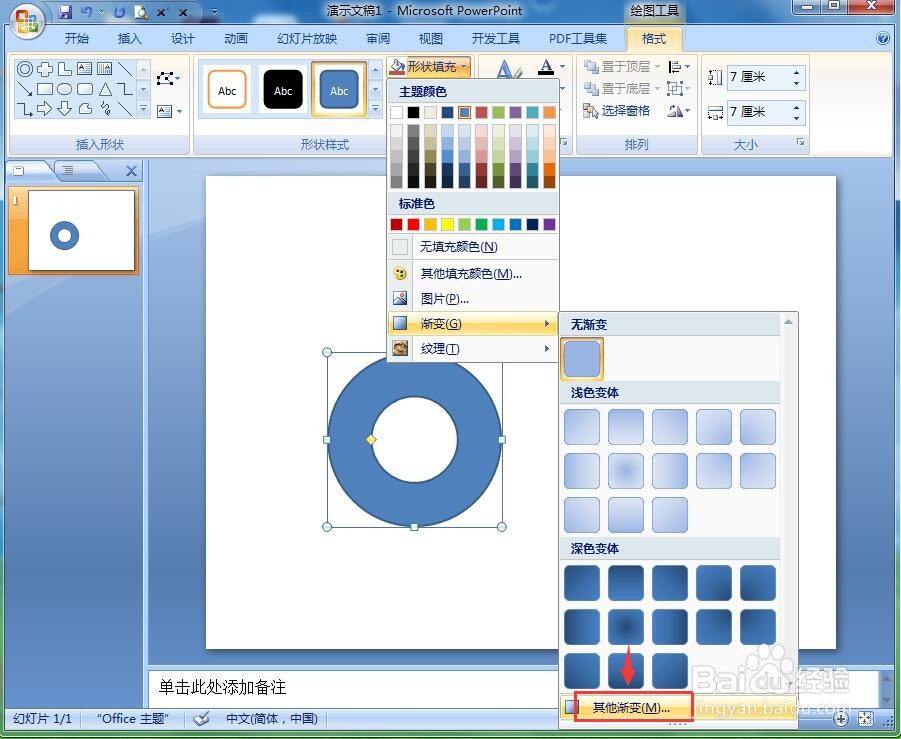
Task: Apply the black Abc shape style
Action: [283, 90]
